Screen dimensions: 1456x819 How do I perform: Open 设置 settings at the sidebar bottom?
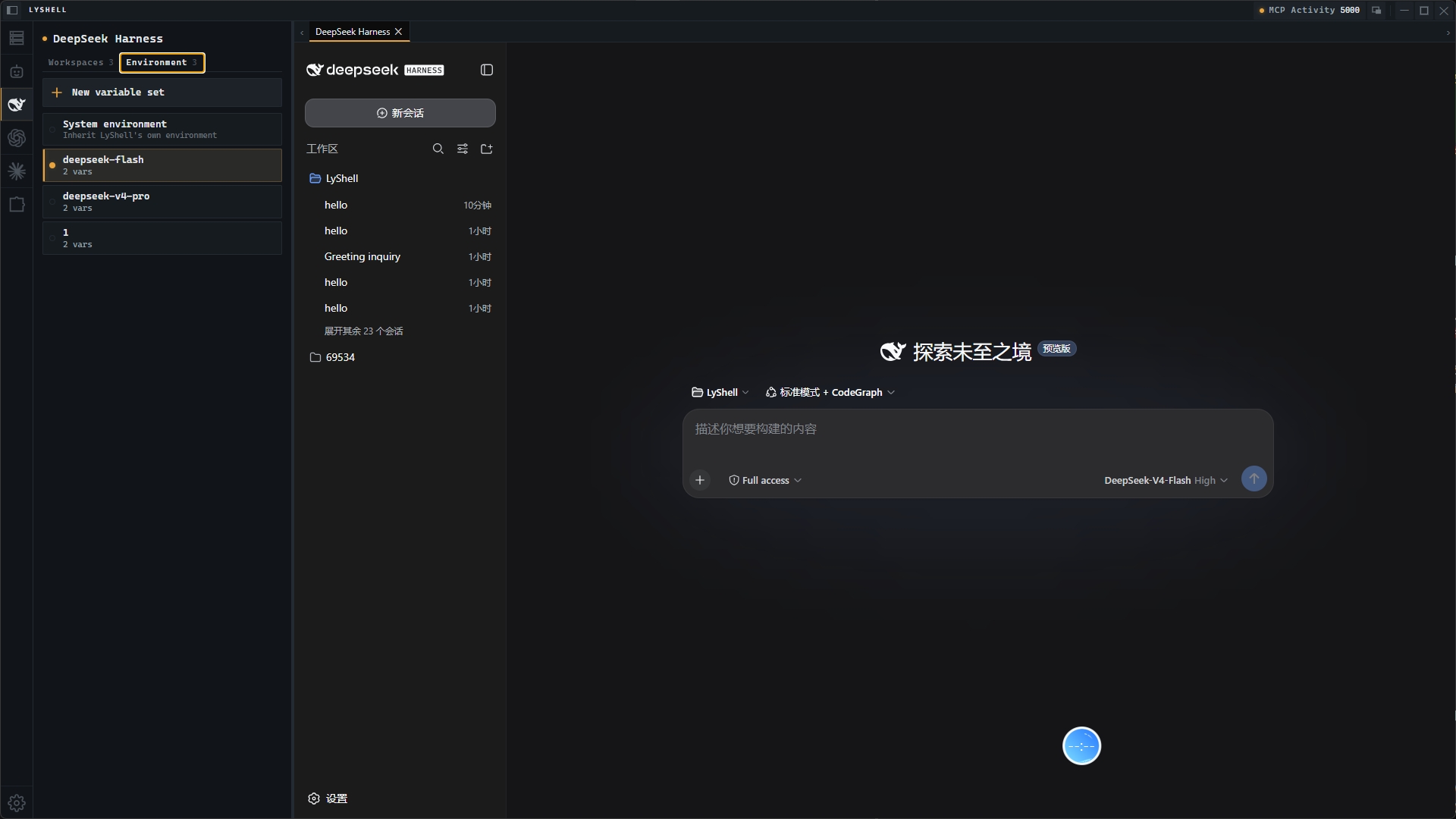point(328,799)
